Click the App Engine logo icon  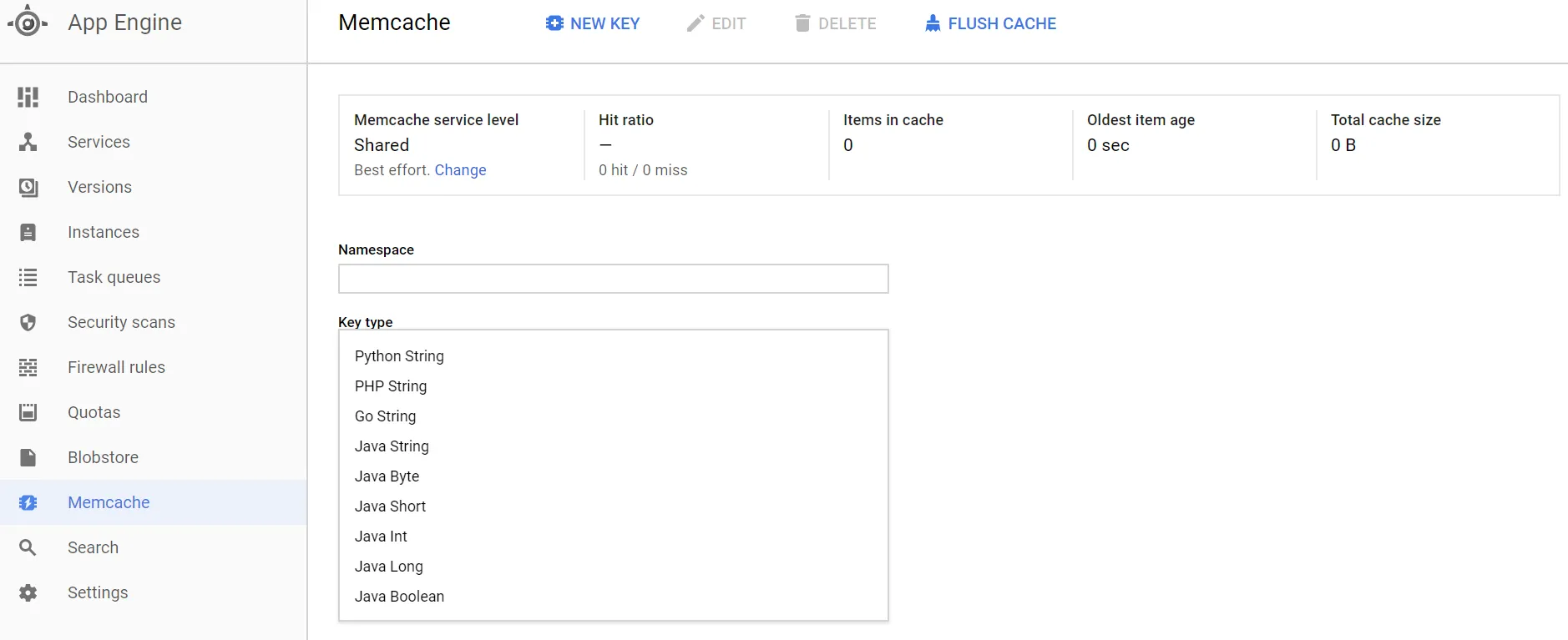[28, 22]
